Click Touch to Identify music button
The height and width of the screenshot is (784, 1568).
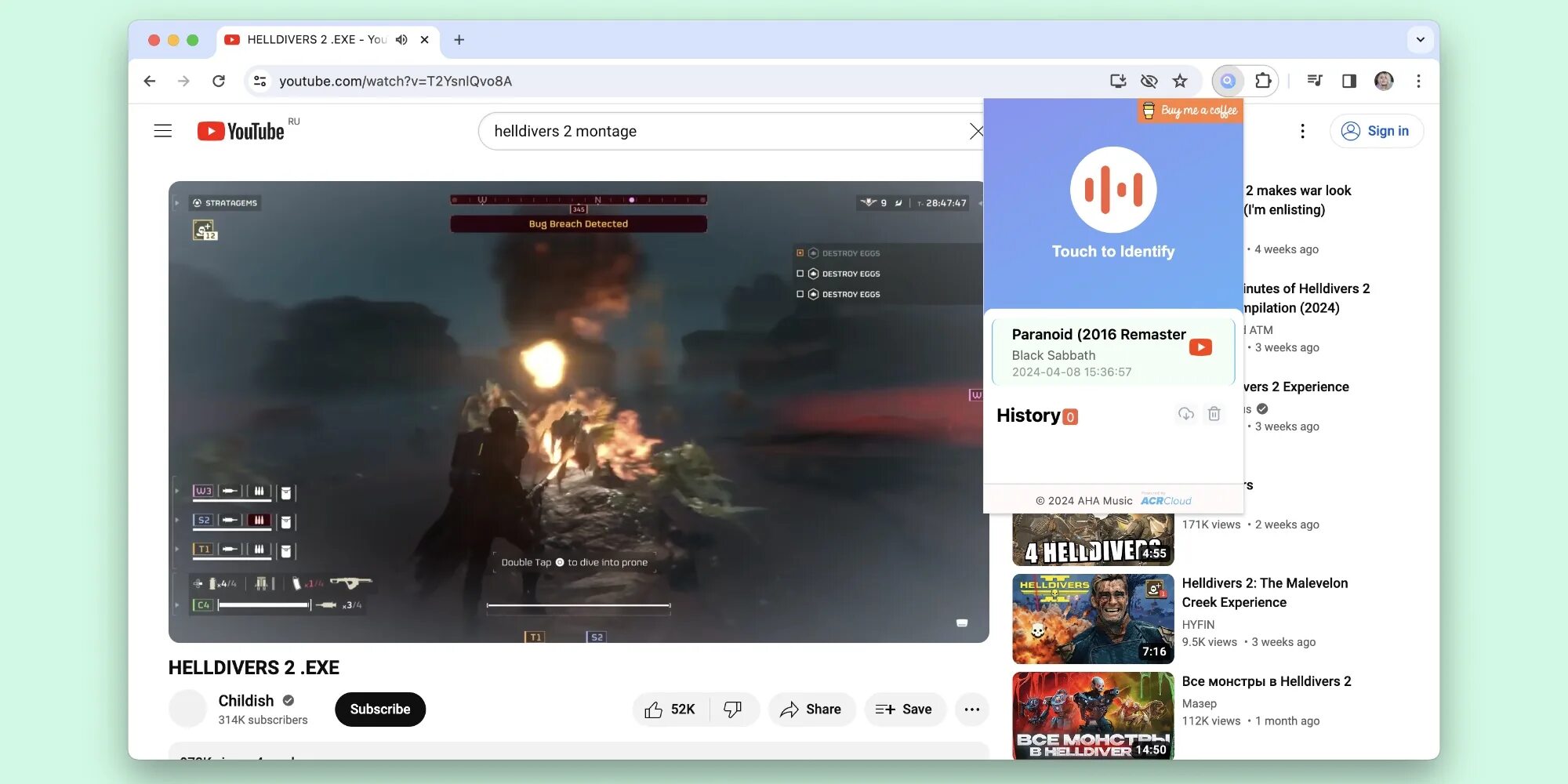[x=1113, y=190]
